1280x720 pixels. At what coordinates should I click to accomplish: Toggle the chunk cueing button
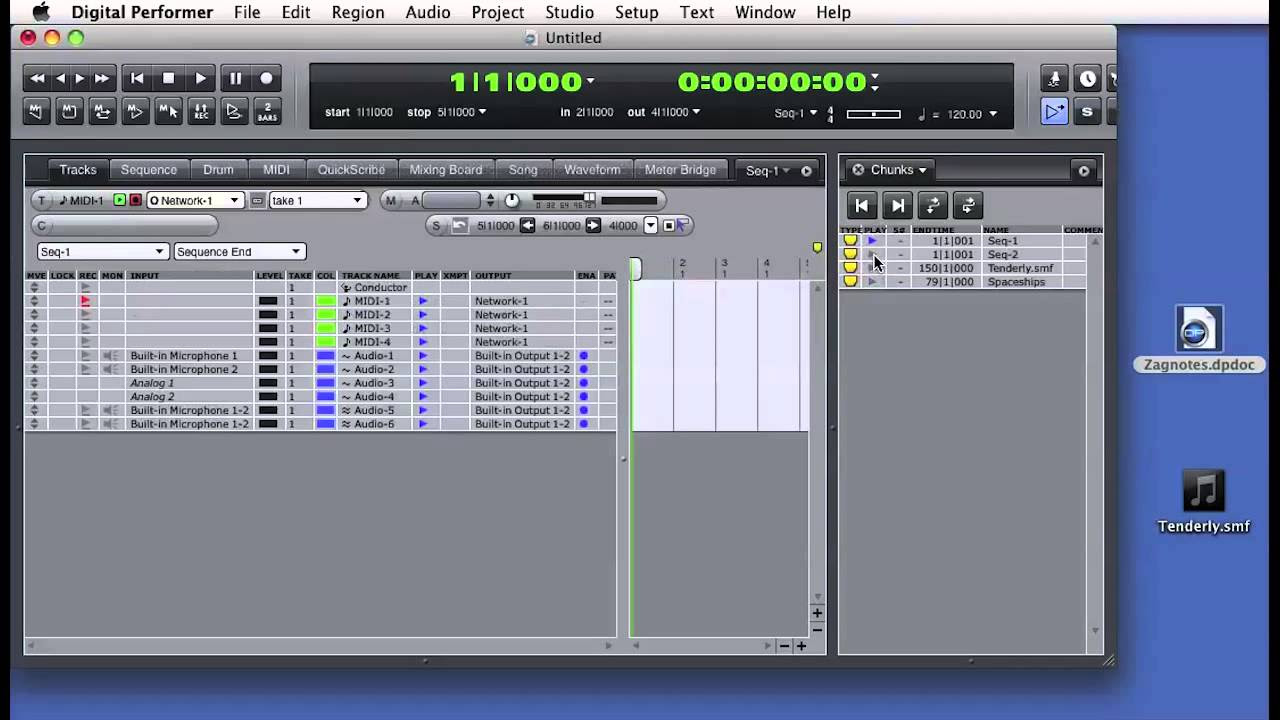coord(967,206)
